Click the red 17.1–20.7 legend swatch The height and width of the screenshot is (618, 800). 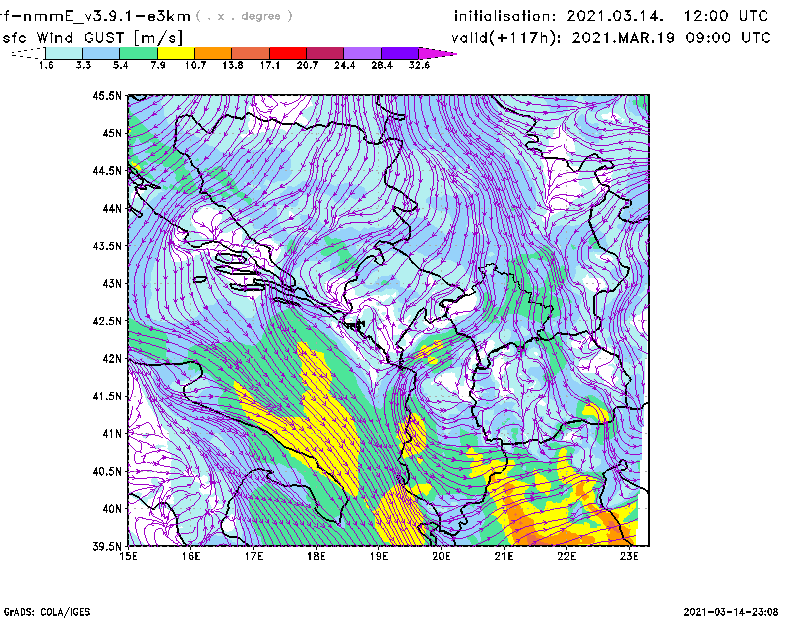click(x=288, y=53)
